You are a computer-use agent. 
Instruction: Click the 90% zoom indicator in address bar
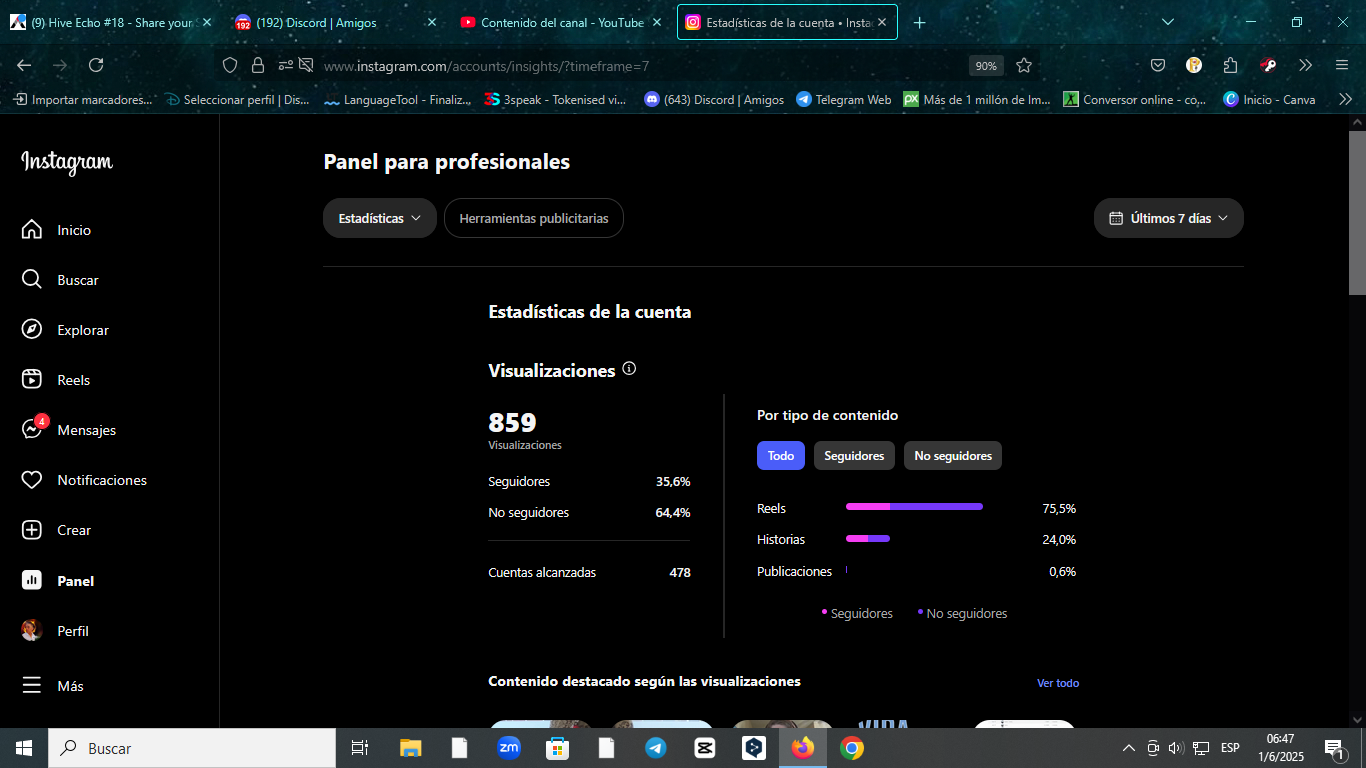(x=986, y=65)
